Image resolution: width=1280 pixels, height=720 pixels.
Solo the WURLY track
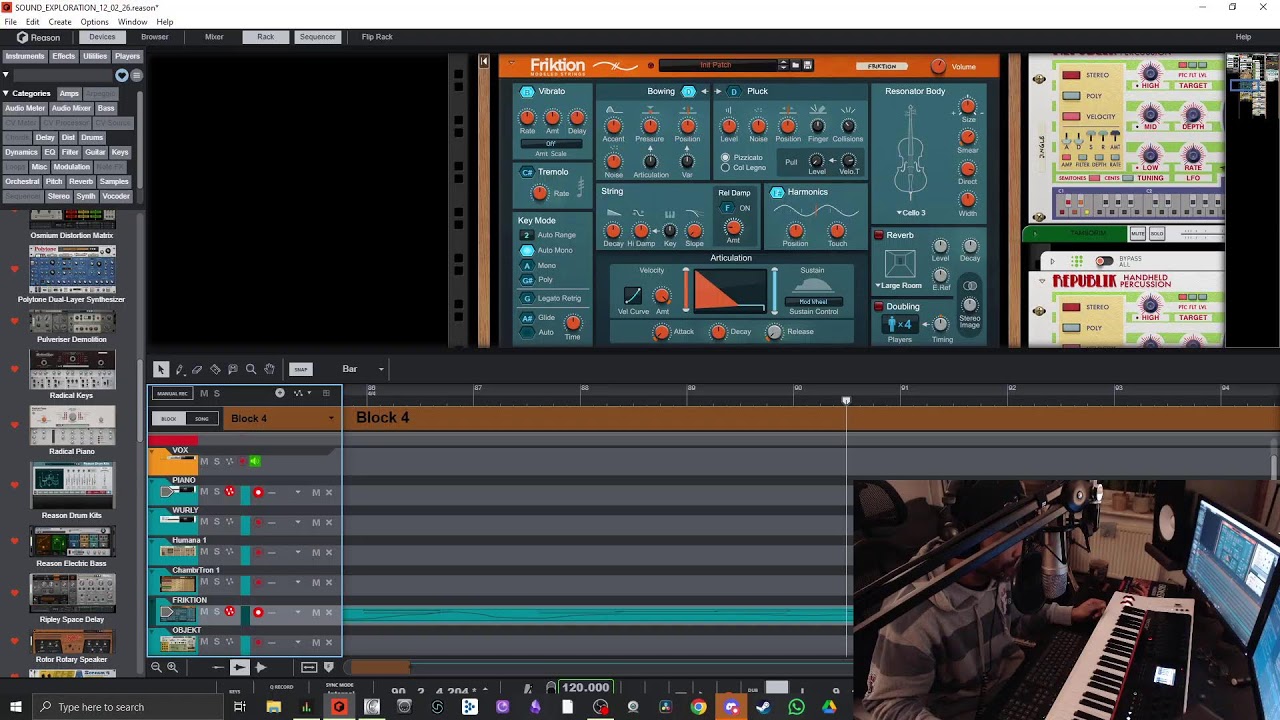216,522
